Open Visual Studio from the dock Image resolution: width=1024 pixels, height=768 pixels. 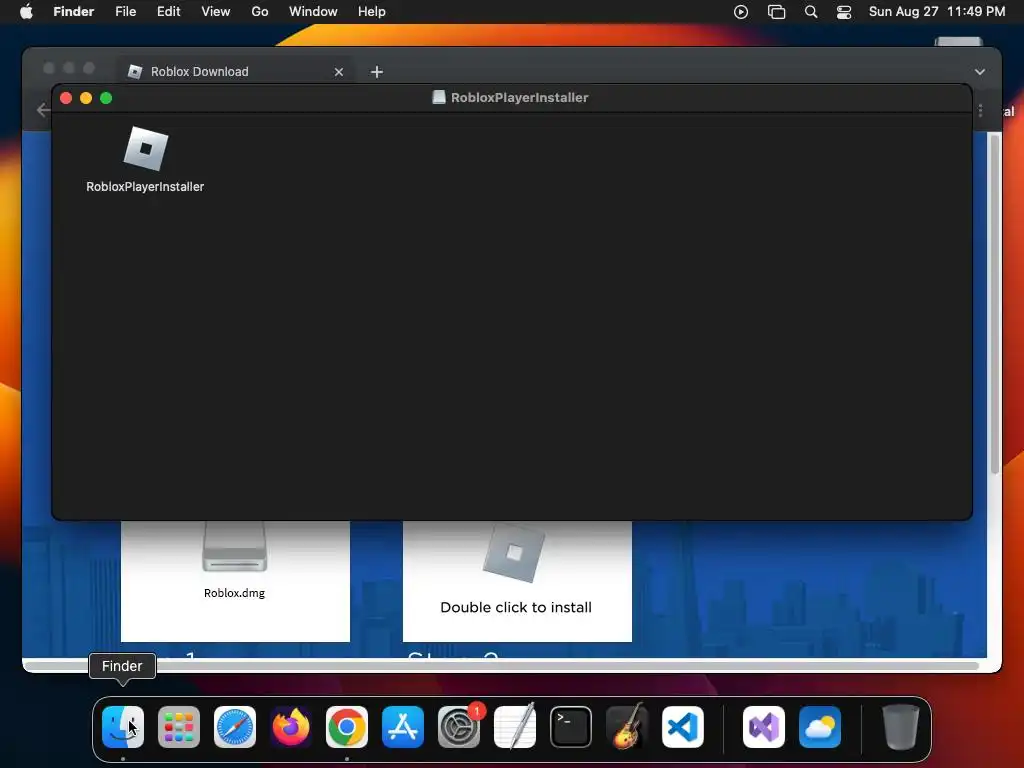764,727
